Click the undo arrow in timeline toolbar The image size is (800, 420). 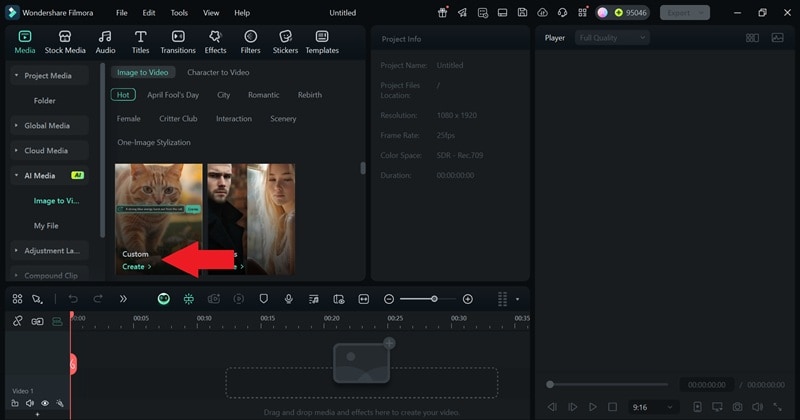coord(73,299)
